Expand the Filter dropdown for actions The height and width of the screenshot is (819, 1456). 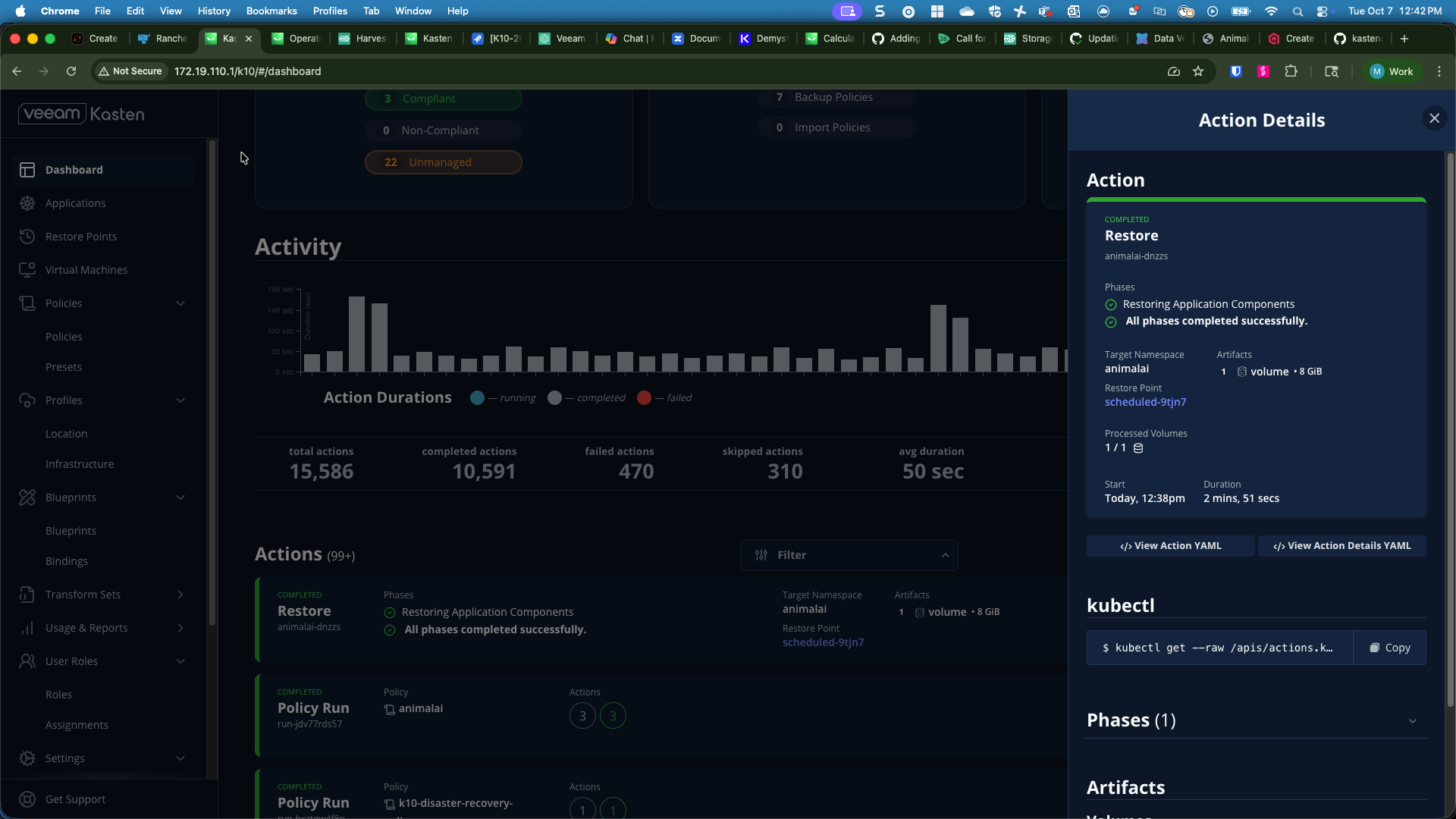[849, 555]
